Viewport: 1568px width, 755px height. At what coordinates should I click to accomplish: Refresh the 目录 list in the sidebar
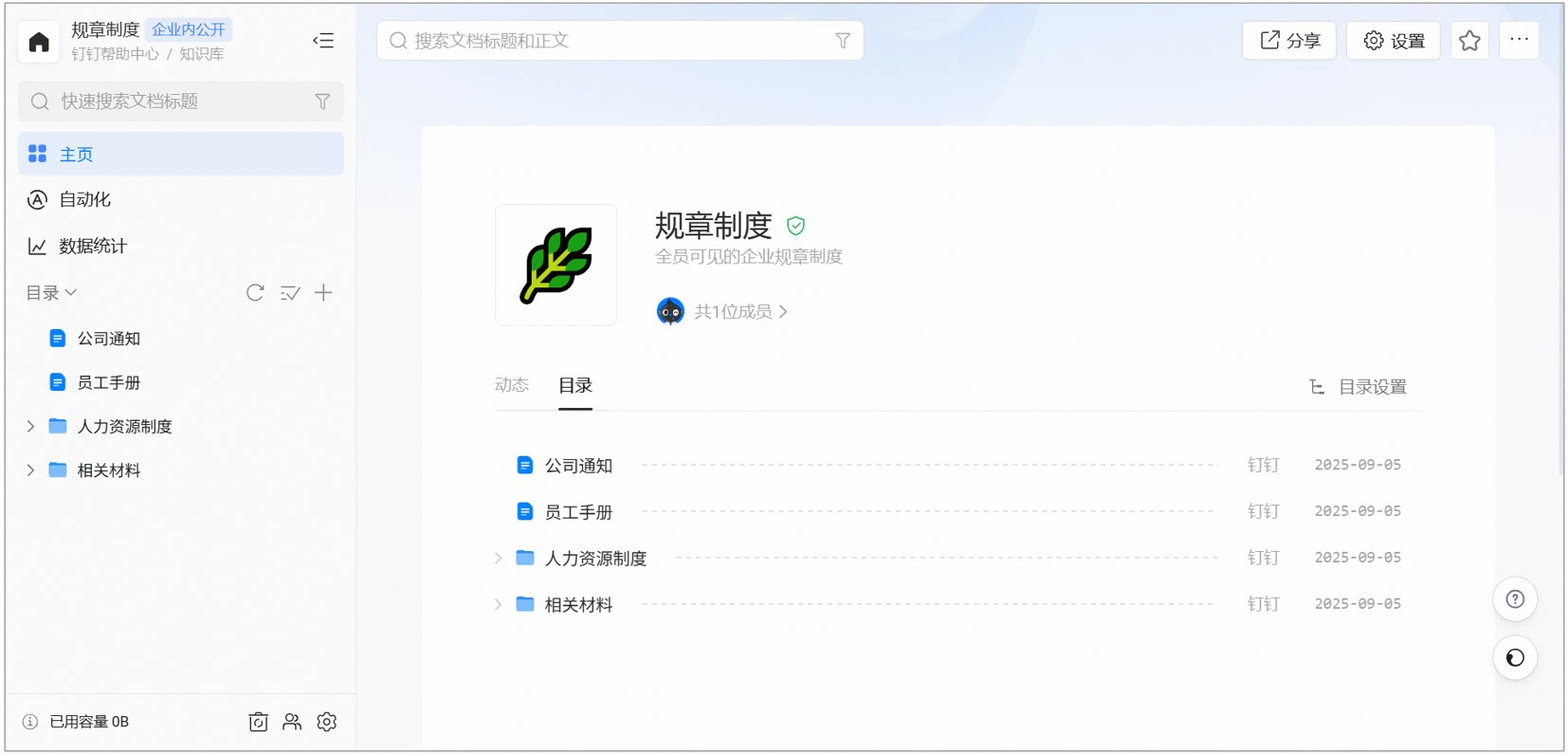pyautogui.click(x=255, y=292)
